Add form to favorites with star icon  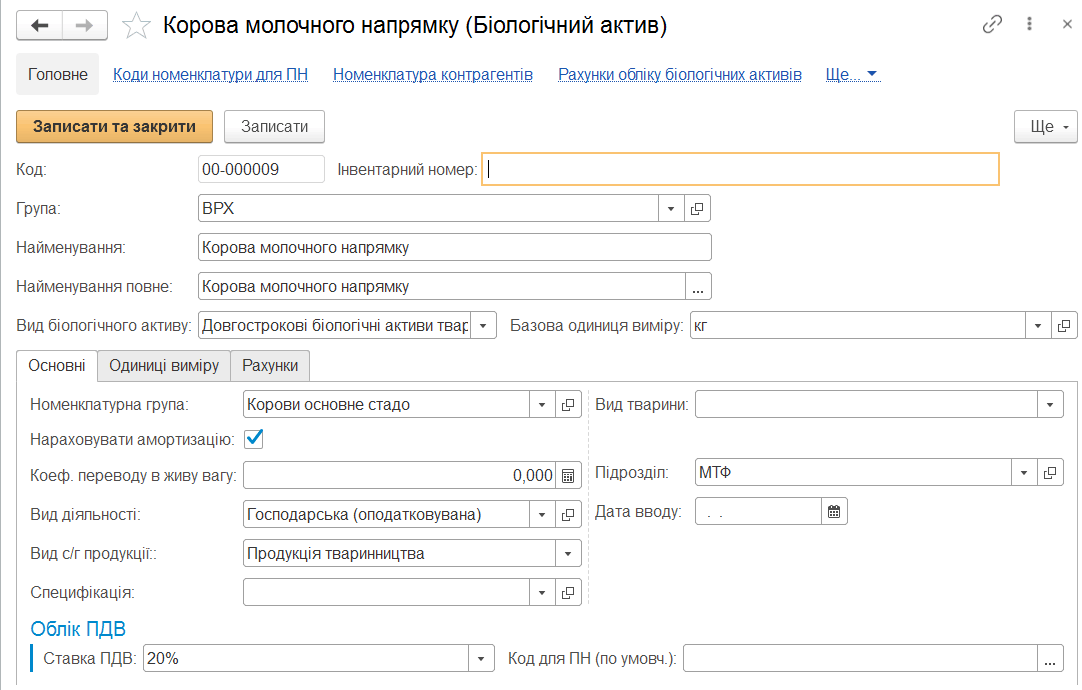pyautogui.click(x=136, y=26)
